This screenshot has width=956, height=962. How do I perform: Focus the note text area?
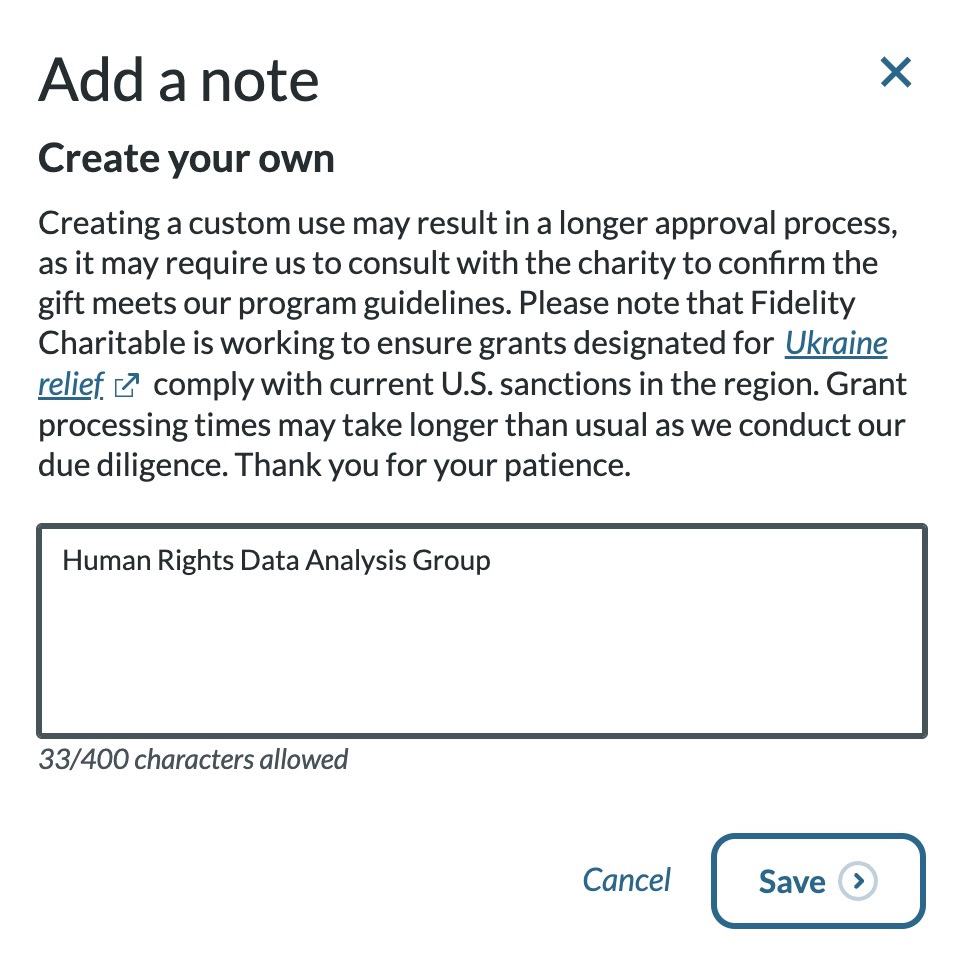point(482,631)
